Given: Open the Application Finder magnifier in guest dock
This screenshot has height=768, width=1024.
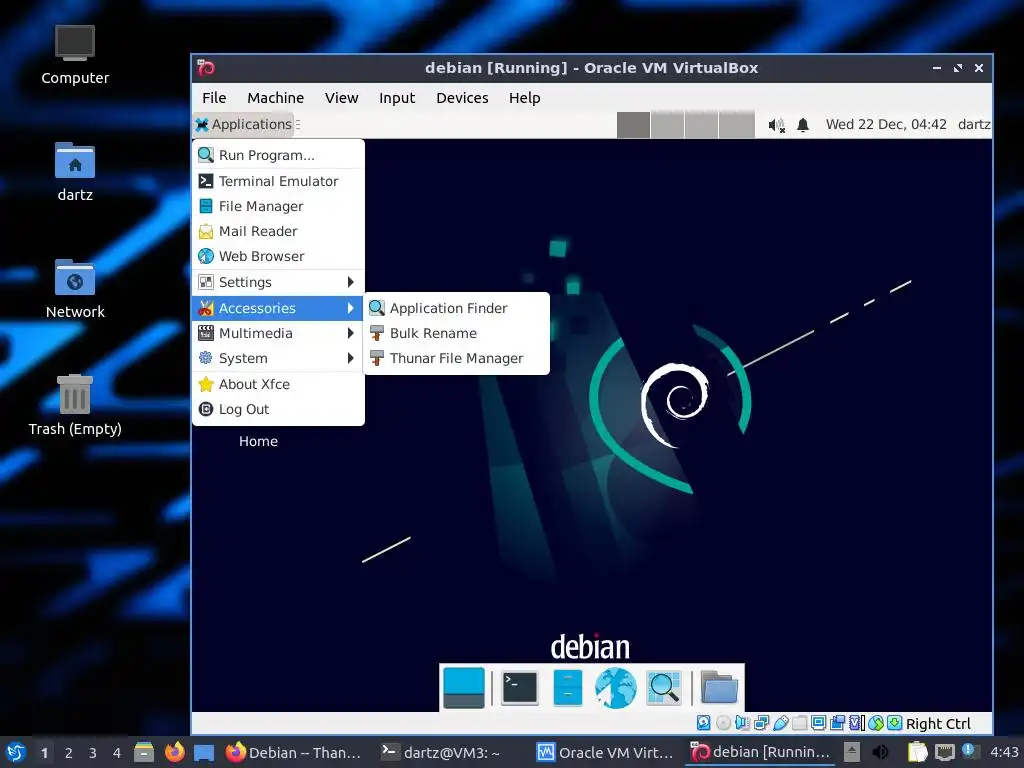Looking at the screenshot, I should tap(664, 688).
